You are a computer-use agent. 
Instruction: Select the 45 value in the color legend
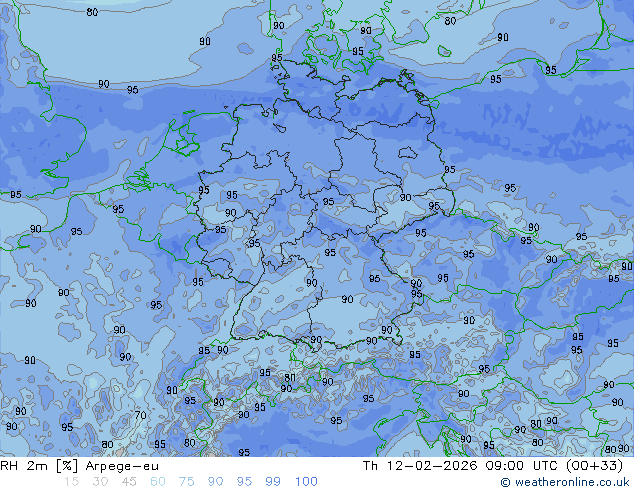pos(129,482)
